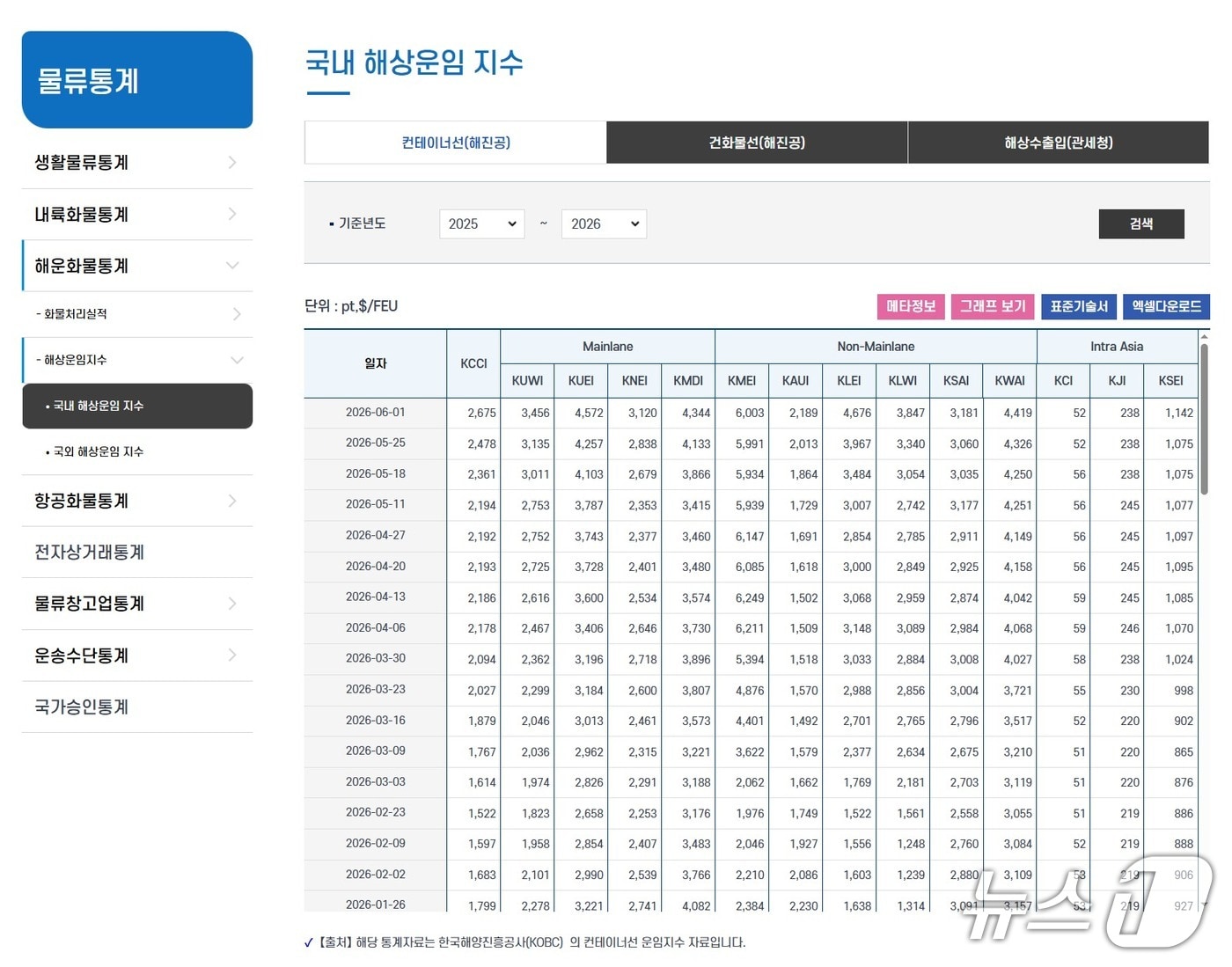Click the 검색 search button

point(1141,223)
